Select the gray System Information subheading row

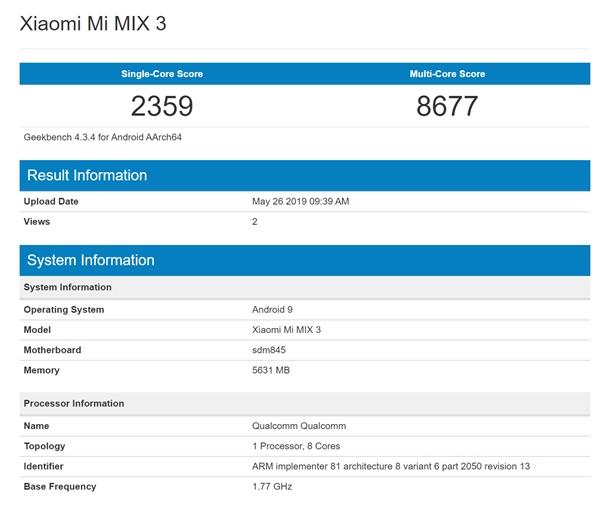(305, 287)
